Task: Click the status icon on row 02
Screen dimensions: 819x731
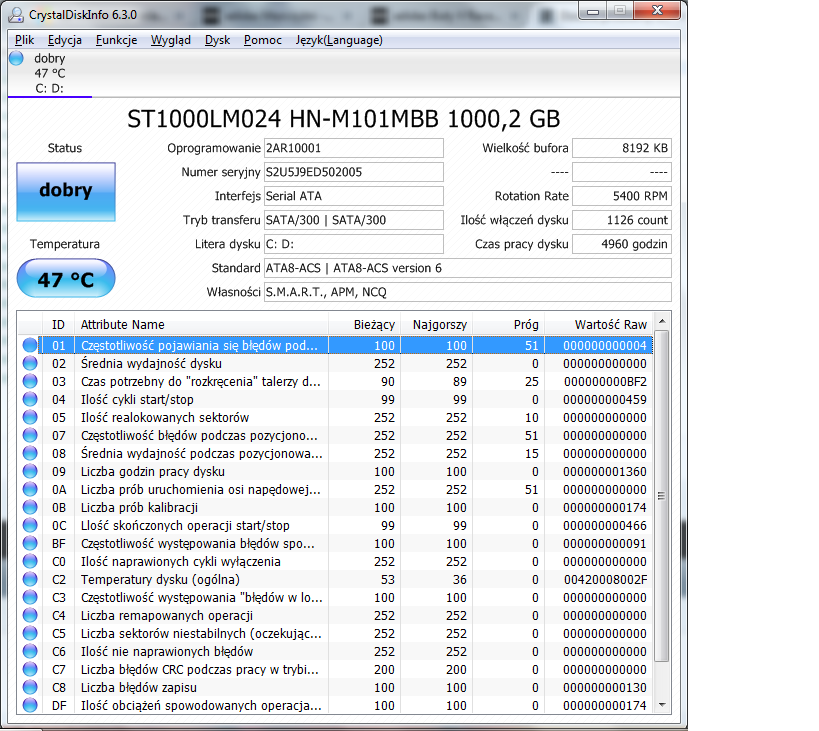Action: (30, 363)
